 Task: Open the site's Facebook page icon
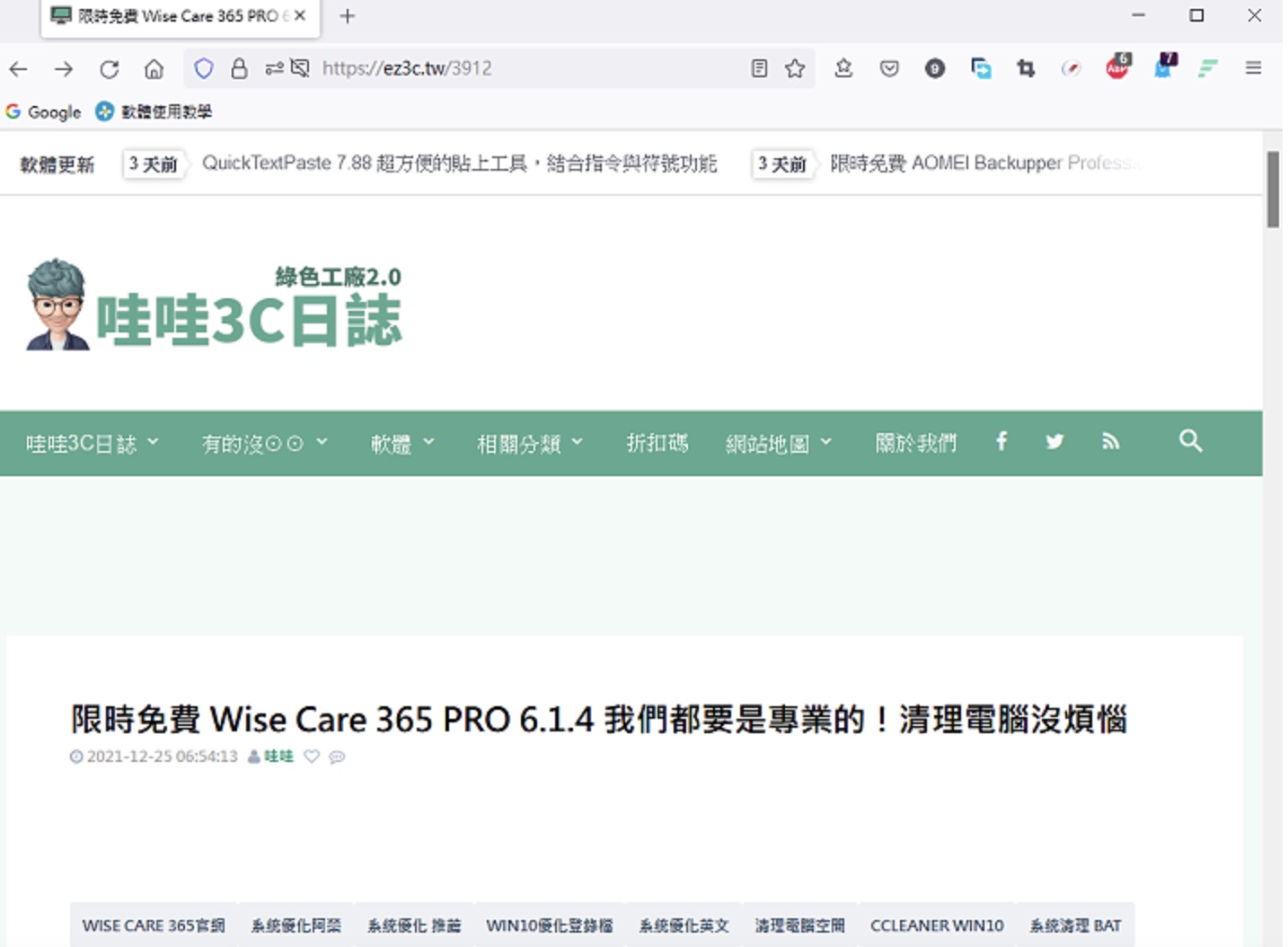point(1001,440)
